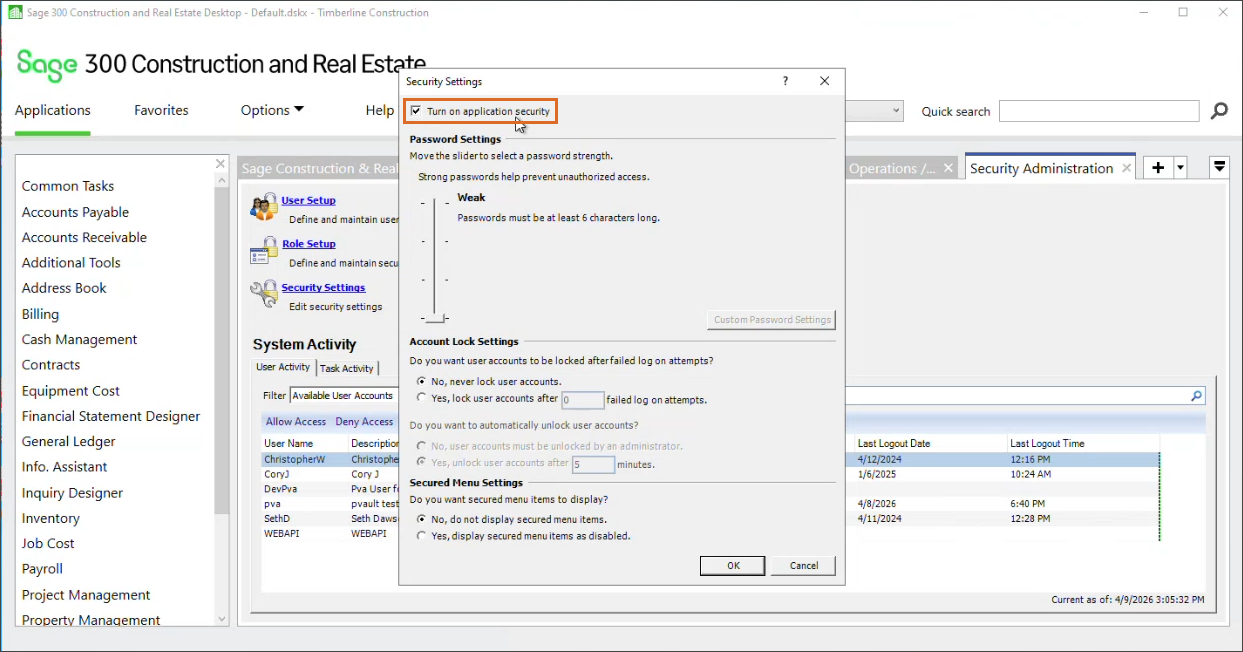
Task: Click the filter search magnifier icon
Action: pyautogui.click(x=1196, y=396)
